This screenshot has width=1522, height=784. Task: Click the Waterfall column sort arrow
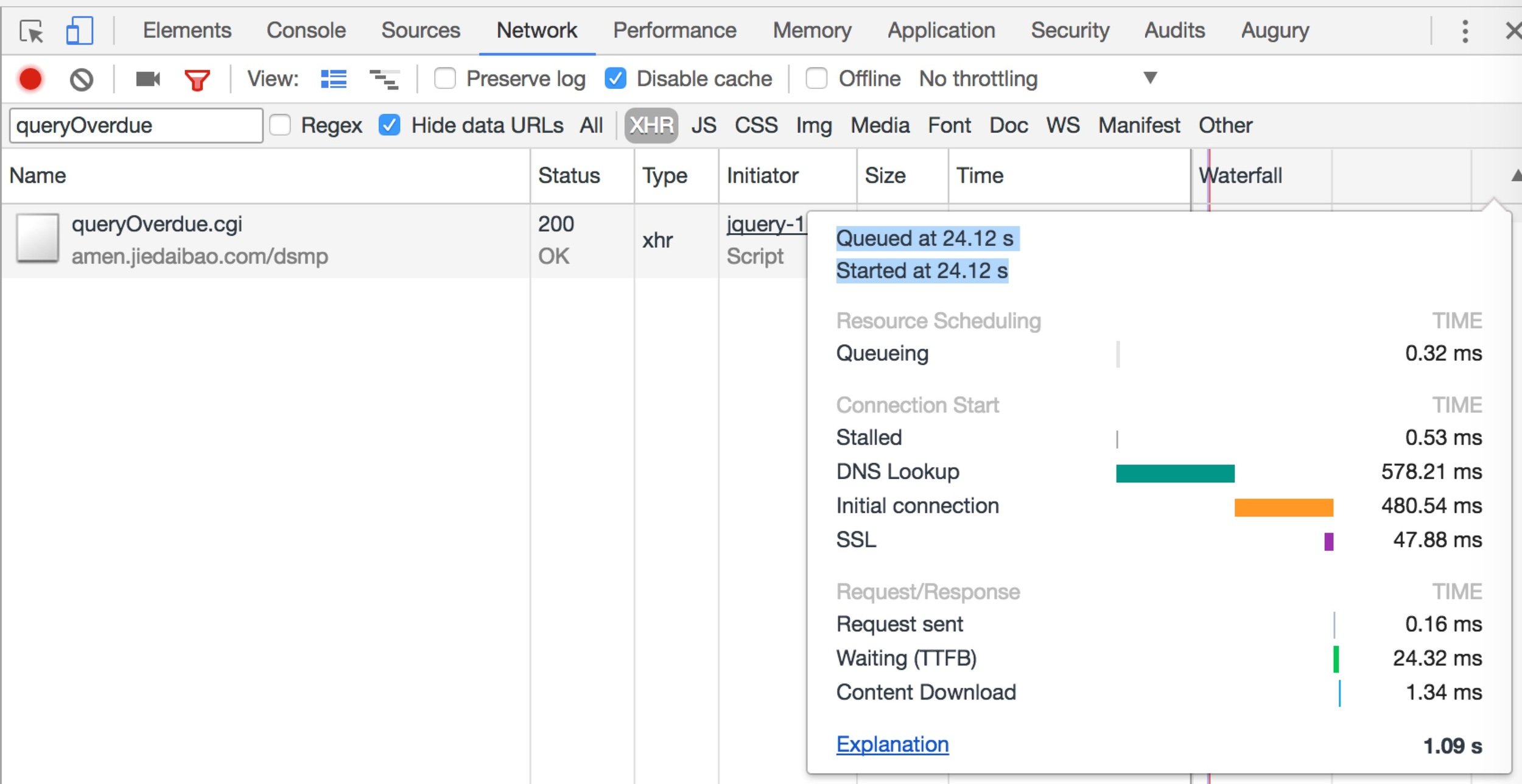(1515, 176)
